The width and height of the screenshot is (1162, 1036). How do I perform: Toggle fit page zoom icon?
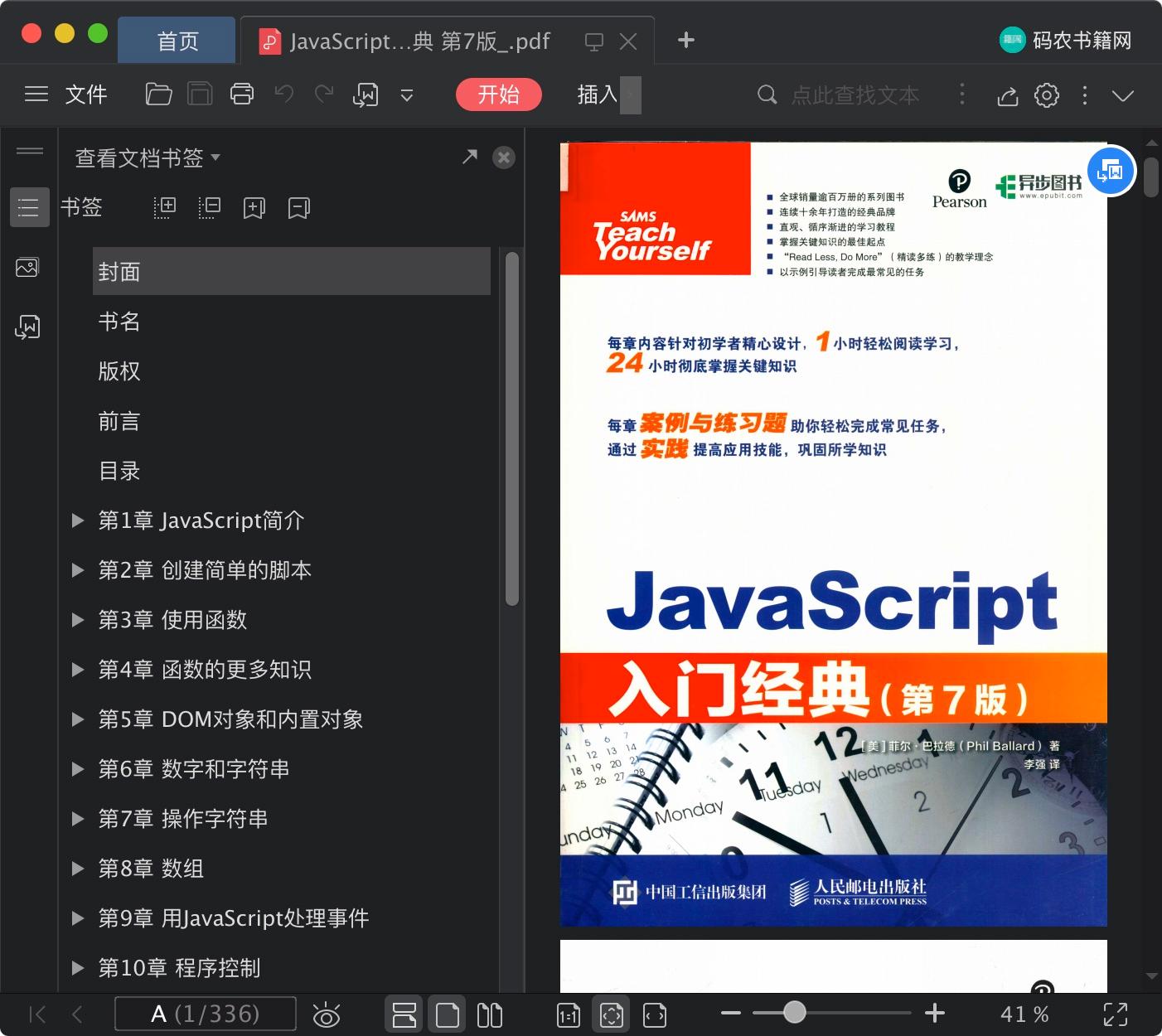click(612, 1015)
